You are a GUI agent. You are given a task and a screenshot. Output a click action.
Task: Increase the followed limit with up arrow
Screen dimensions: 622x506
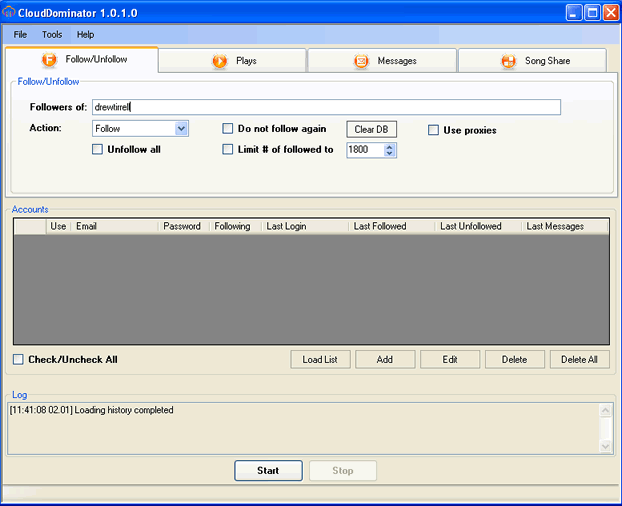390,147
